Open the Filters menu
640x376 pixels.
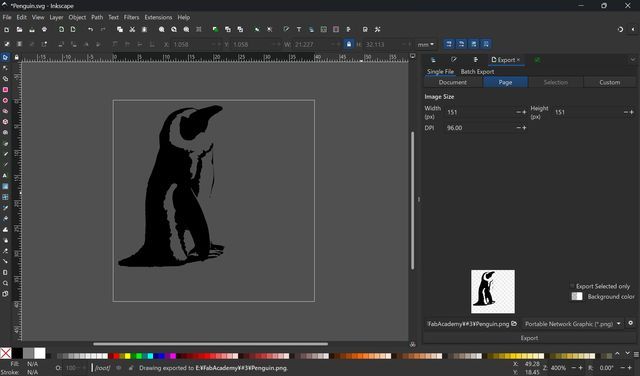pos(131,17)
